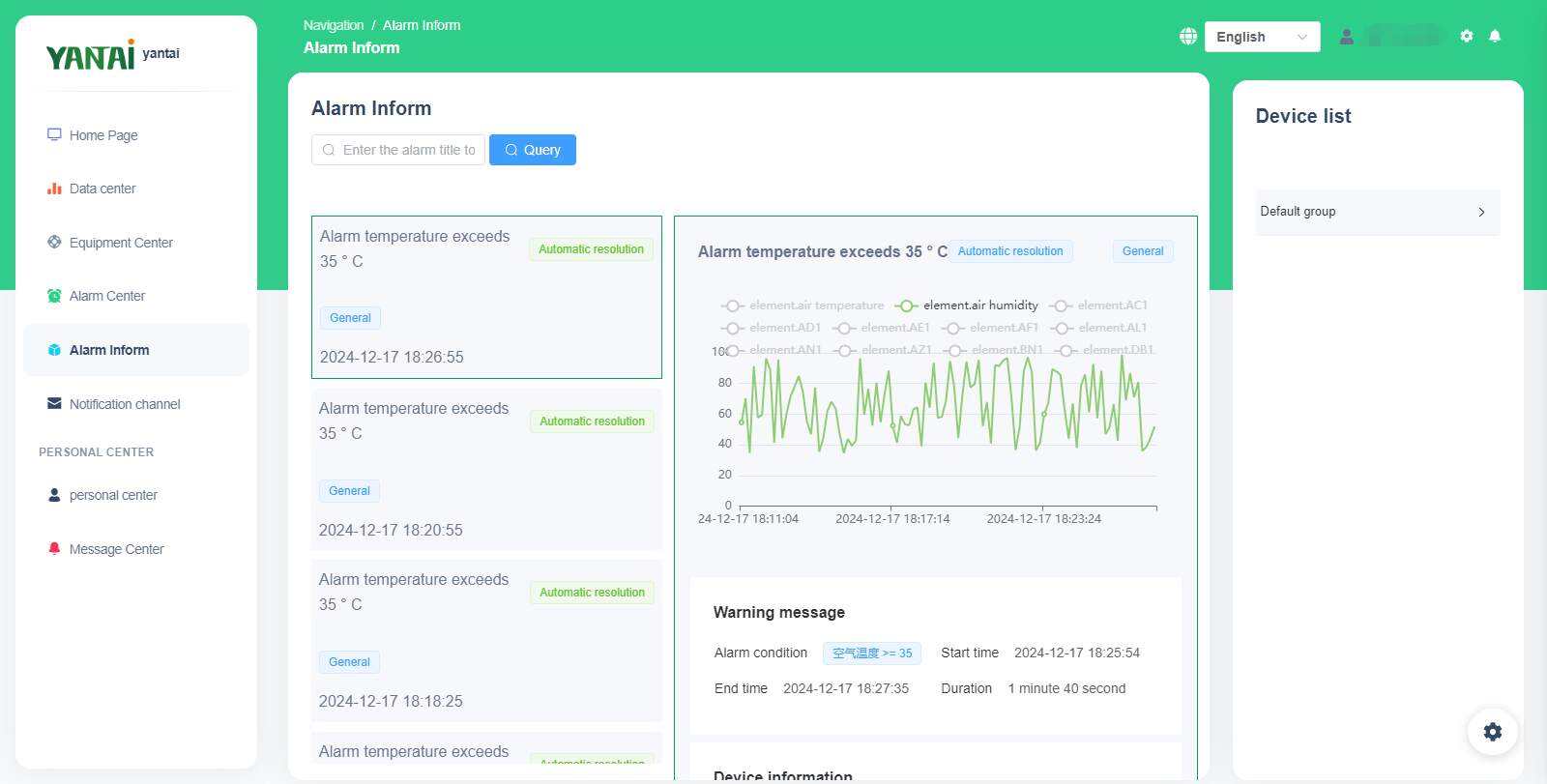Image resolution: width=1547 pixels, height=784 pixels.
Task: Click duration value '1 minute 40 second'
Action: [x=1066, y=688]
